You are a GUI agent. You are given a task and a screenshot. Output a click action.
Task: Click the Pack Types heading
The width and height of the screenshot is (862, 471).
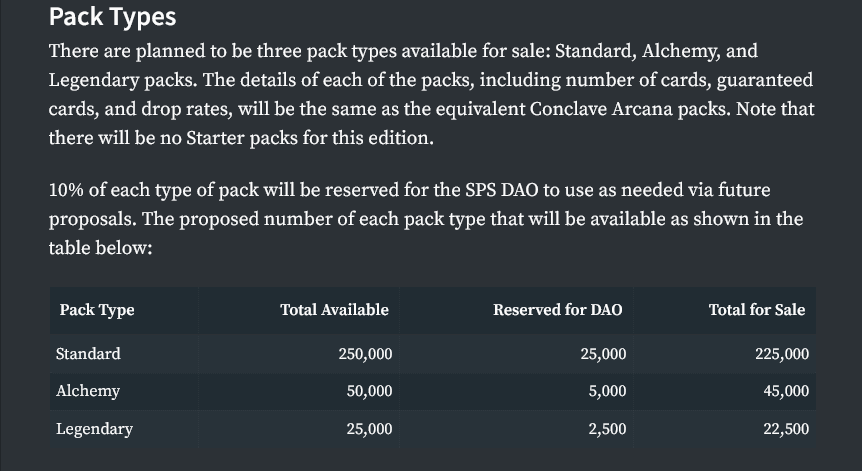pos(112,17)
